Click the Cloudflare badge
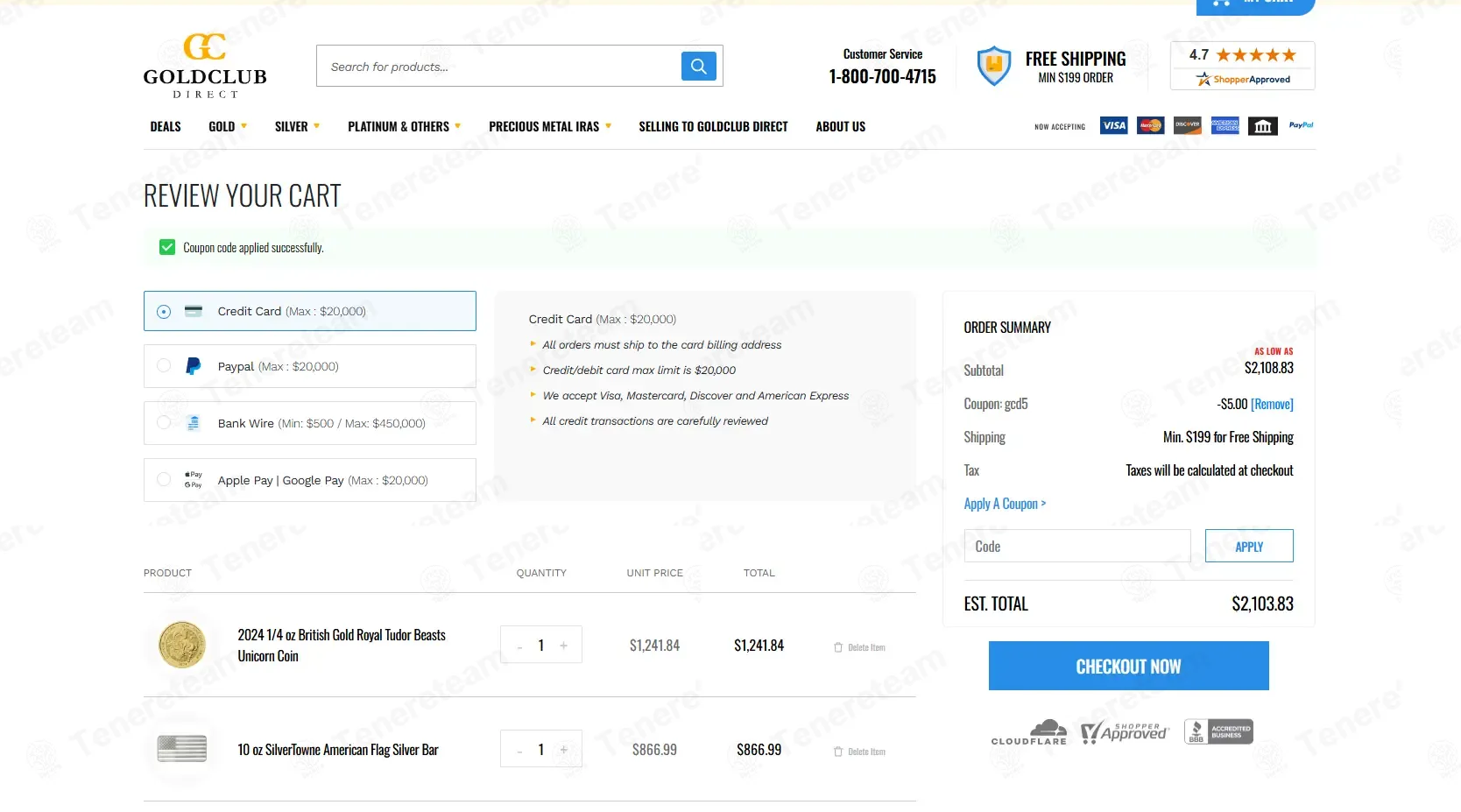The width and height of the screenshot is (1461, 812). [x=1029, y=732]
